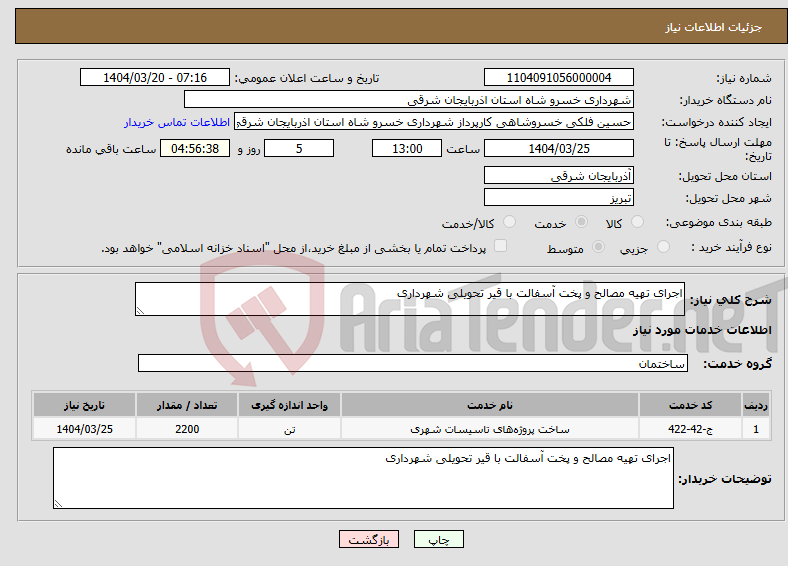Select the کالا/خدمت radio button

(x=509, y=222)
